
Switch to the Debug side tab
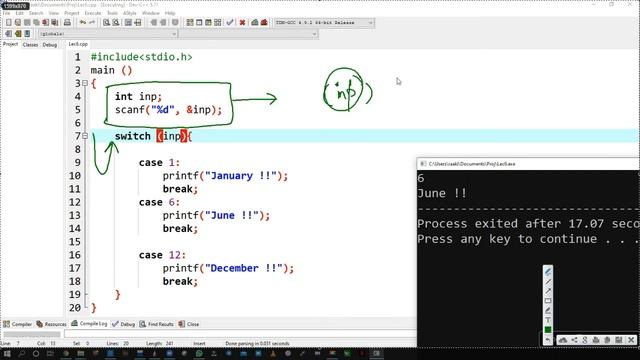tap(50, 45)
